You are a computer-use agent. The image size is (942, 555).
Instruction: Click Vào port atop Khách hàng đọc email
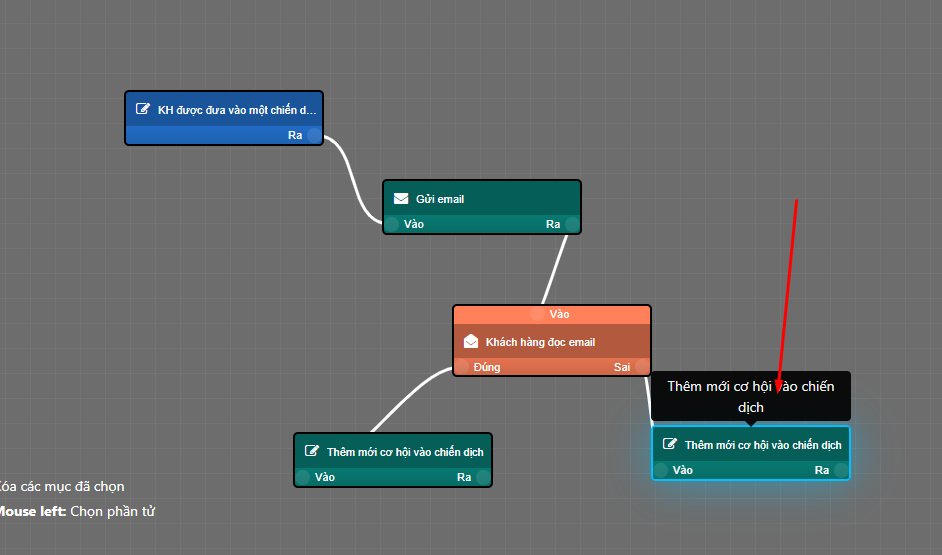537,314
